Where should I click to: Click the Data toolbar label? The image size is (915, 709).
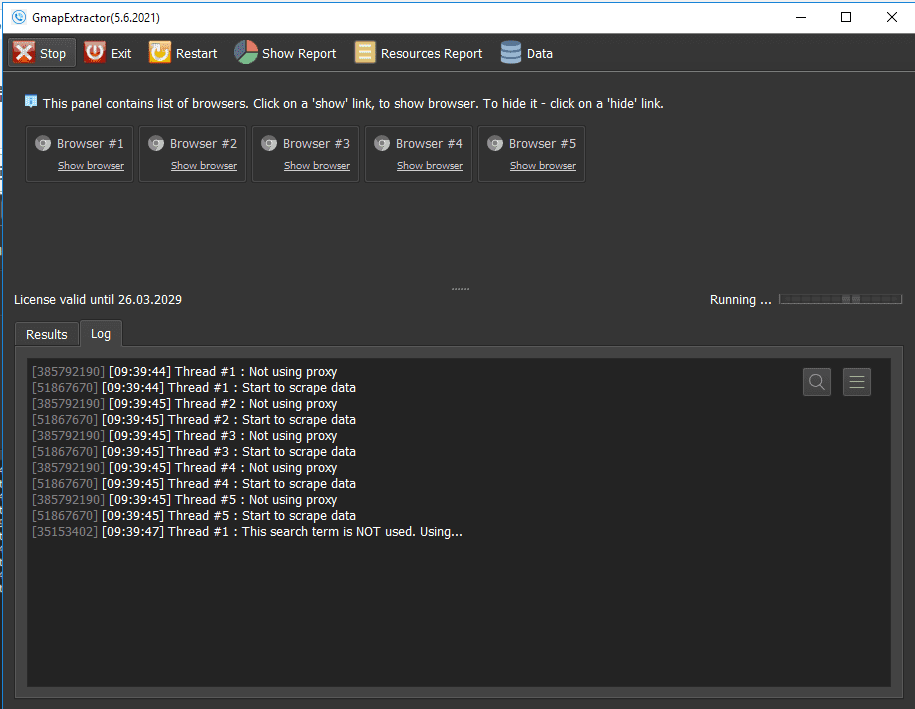540,54
